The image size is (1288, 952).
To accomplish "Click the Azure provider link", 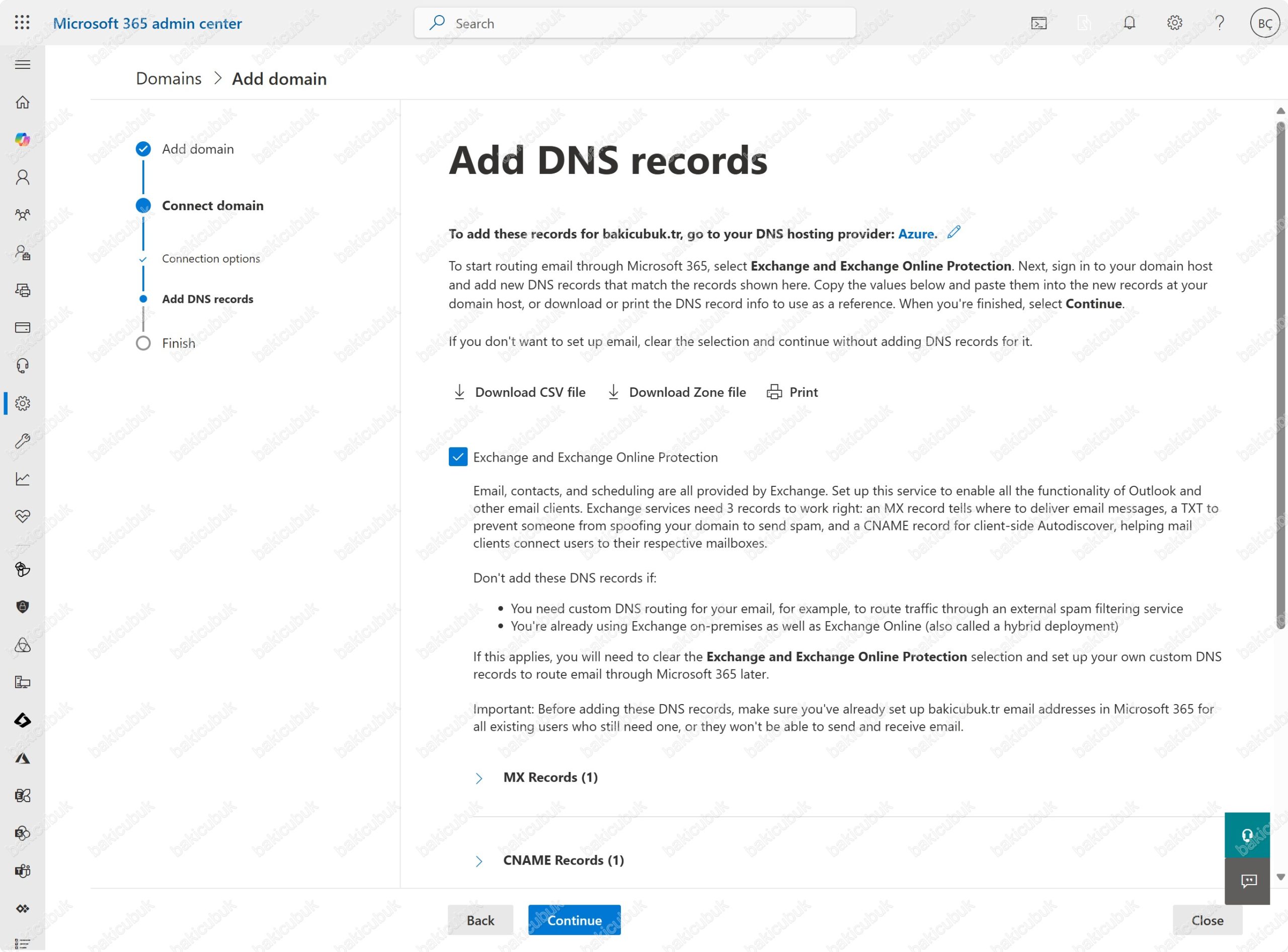I will coord(917,234).
